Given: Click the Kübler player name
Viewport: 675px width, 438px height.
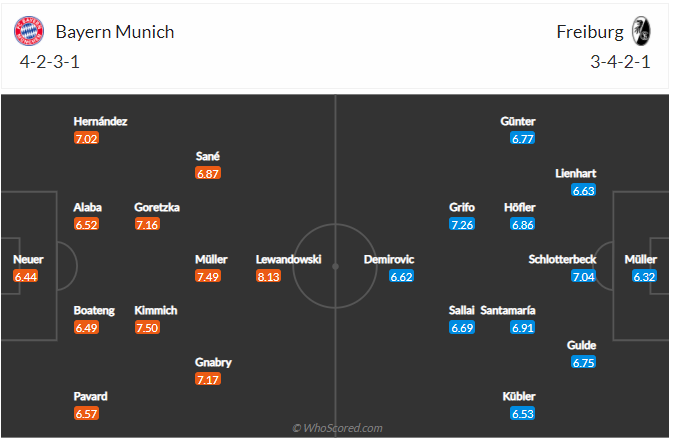Looking at the screenshot, I should tap(519, 396).
